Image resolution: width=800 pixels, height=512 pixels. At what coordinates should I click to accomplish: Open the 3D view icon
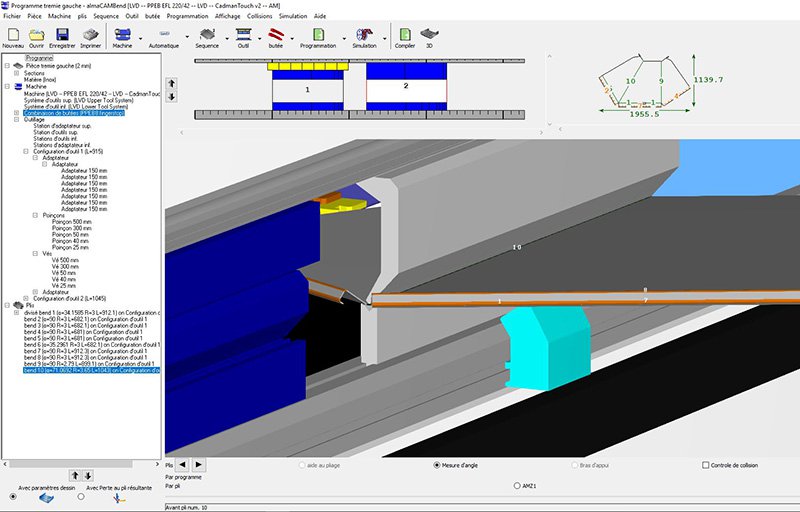click(x=429, y=35)
